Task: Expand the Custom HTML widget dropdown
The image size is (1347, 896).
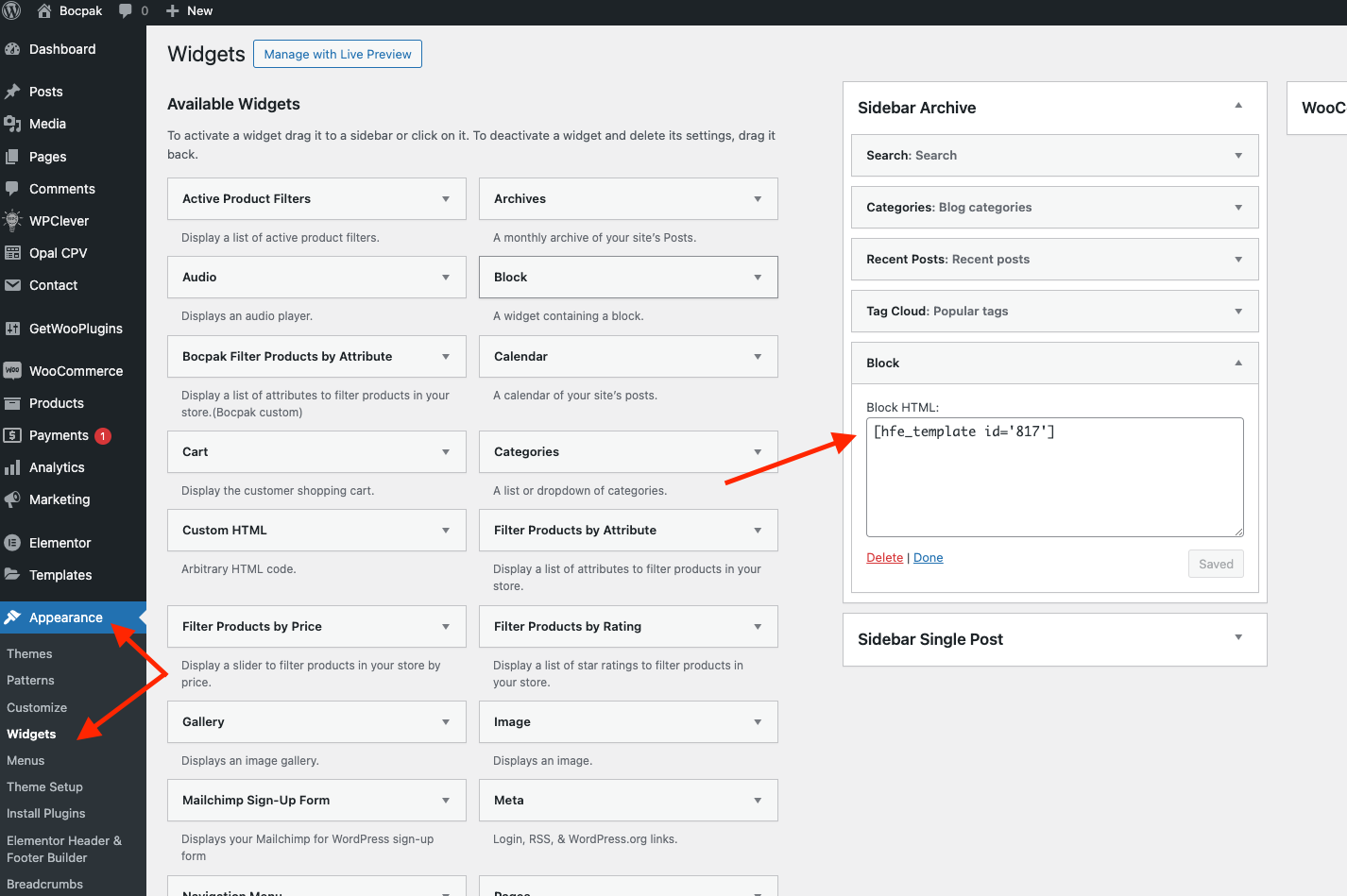Action: point(445,531)
